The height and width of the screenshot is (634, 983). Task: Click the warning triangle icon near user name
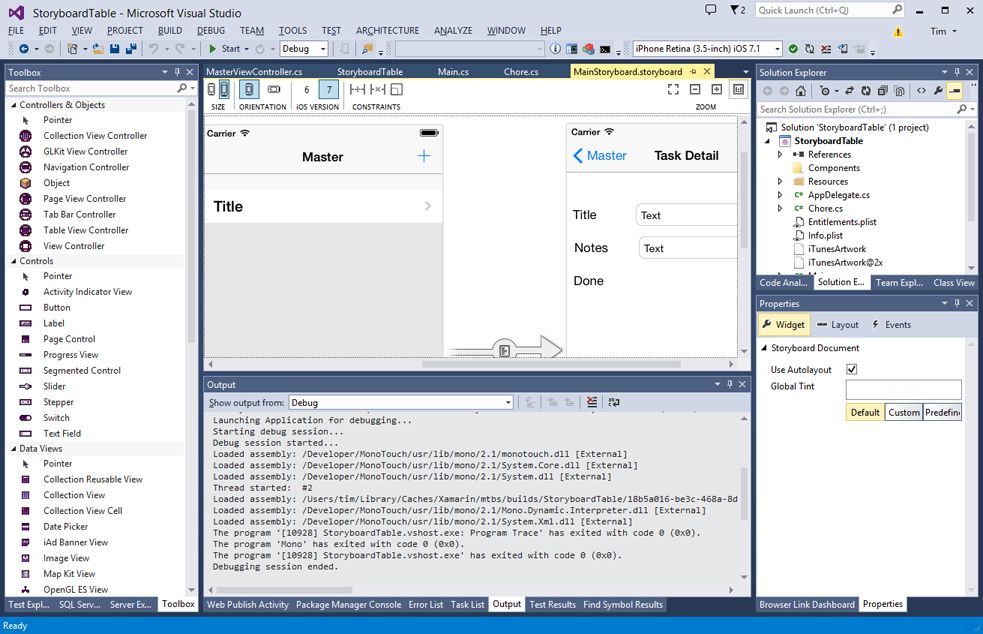(x=898, y=31)
